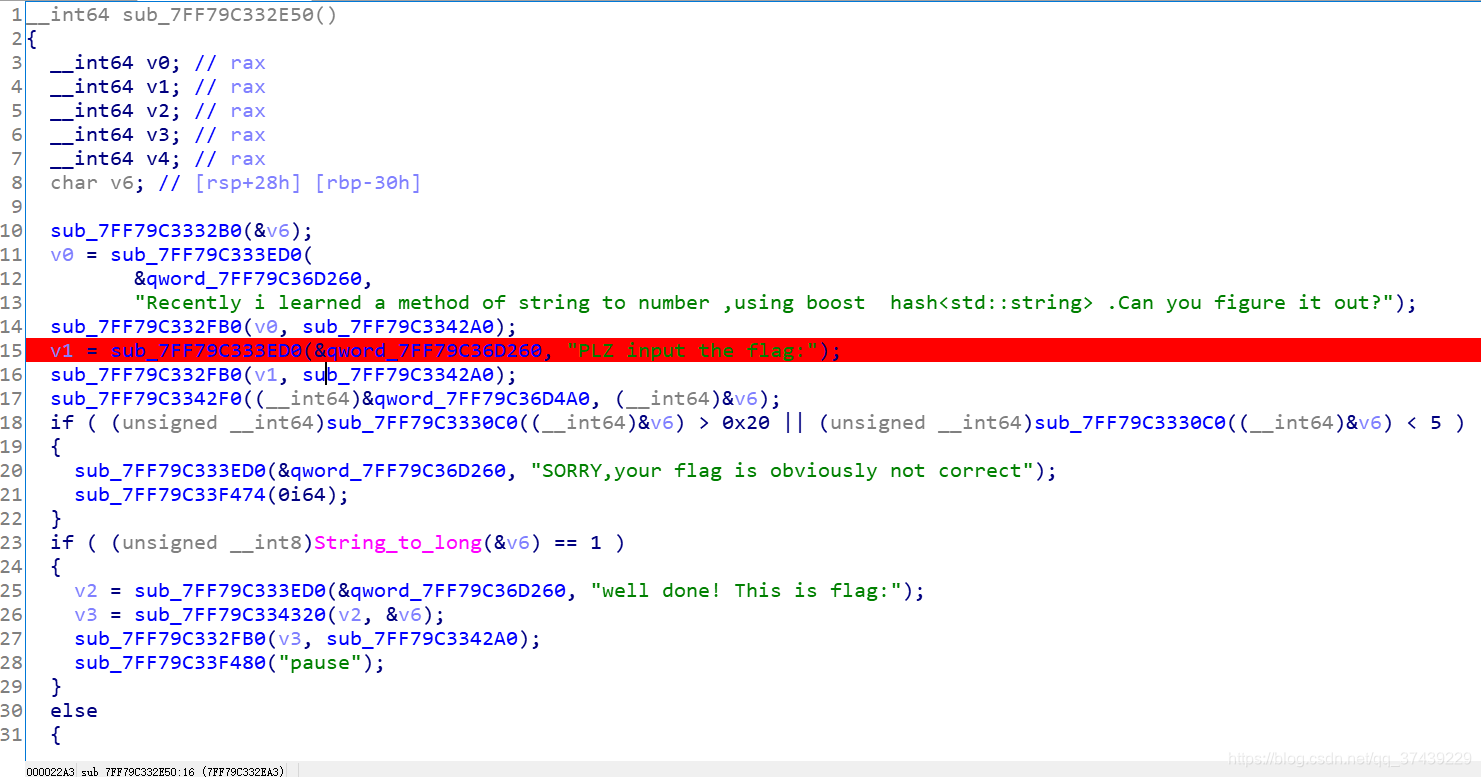Click the else keyword on line 30
This screenshot has width=1481, height=777.
(74, 710)
